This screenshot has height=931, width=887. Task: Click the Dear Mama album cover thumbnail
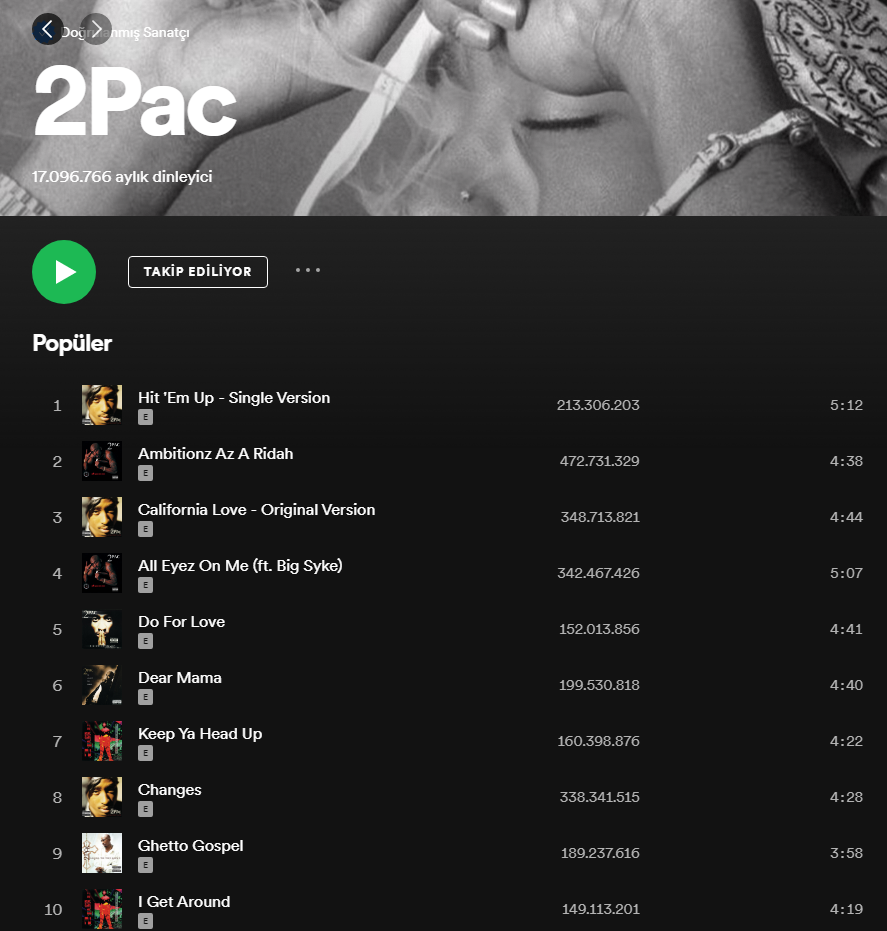pyautogui.click(x=102, y=685)
